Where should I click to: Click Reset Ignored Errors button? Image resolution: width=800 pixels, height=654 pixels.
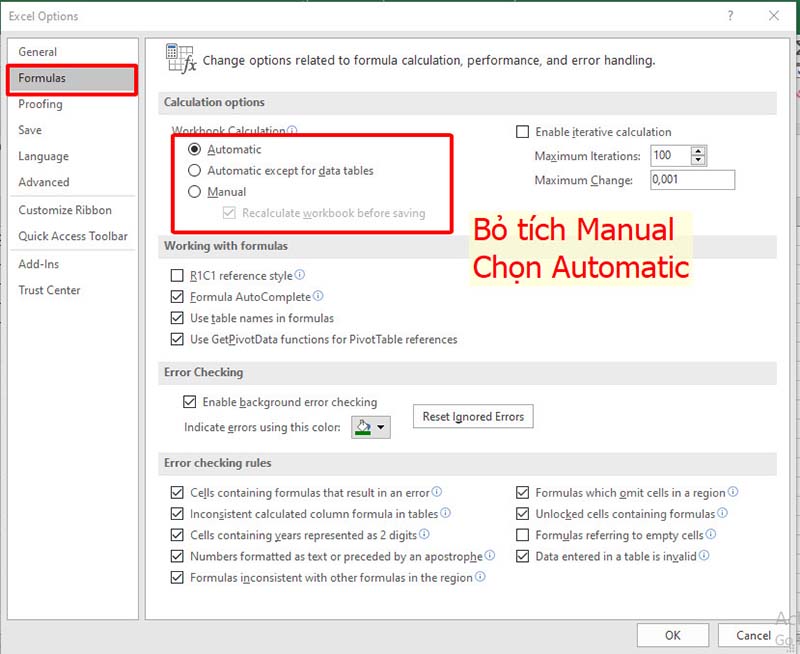click(x=473, y=416)
